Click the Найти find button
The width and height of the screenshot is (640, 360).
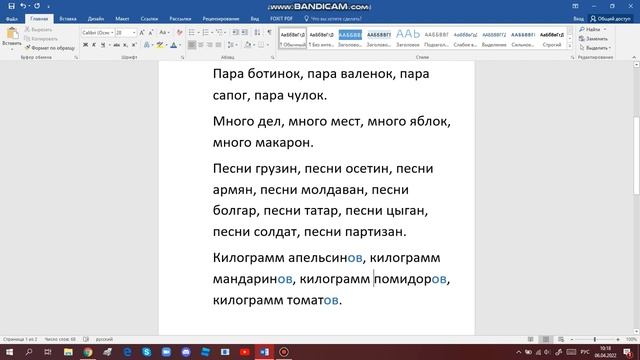(x=592, y=29)
